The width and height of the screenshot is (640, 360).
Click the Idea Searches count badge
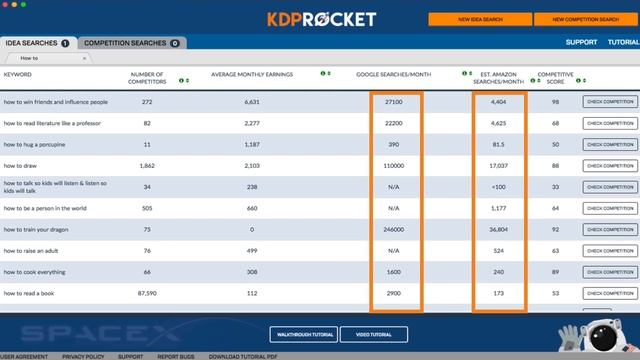pos(65,43)
